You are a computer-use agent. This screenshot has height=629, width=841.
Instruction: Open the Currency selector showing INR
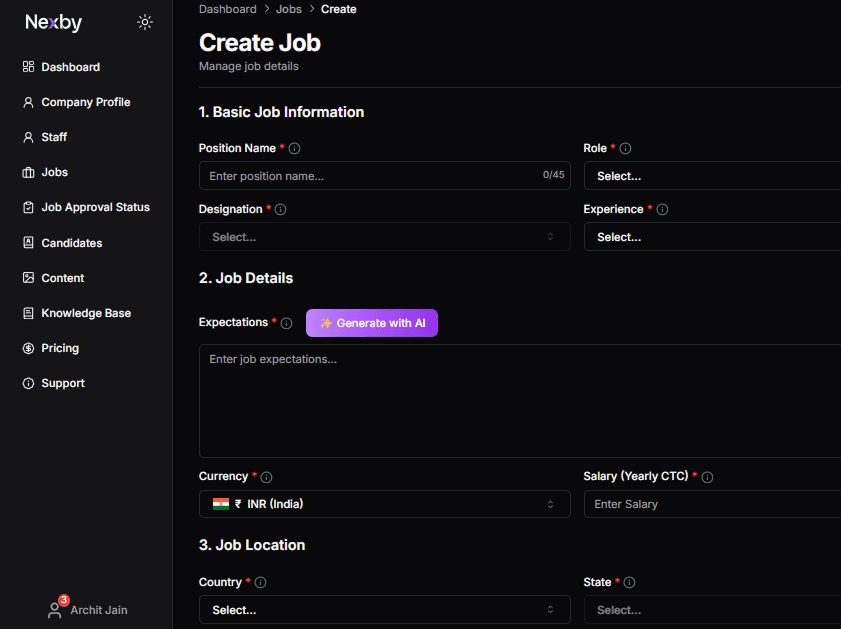384,504
